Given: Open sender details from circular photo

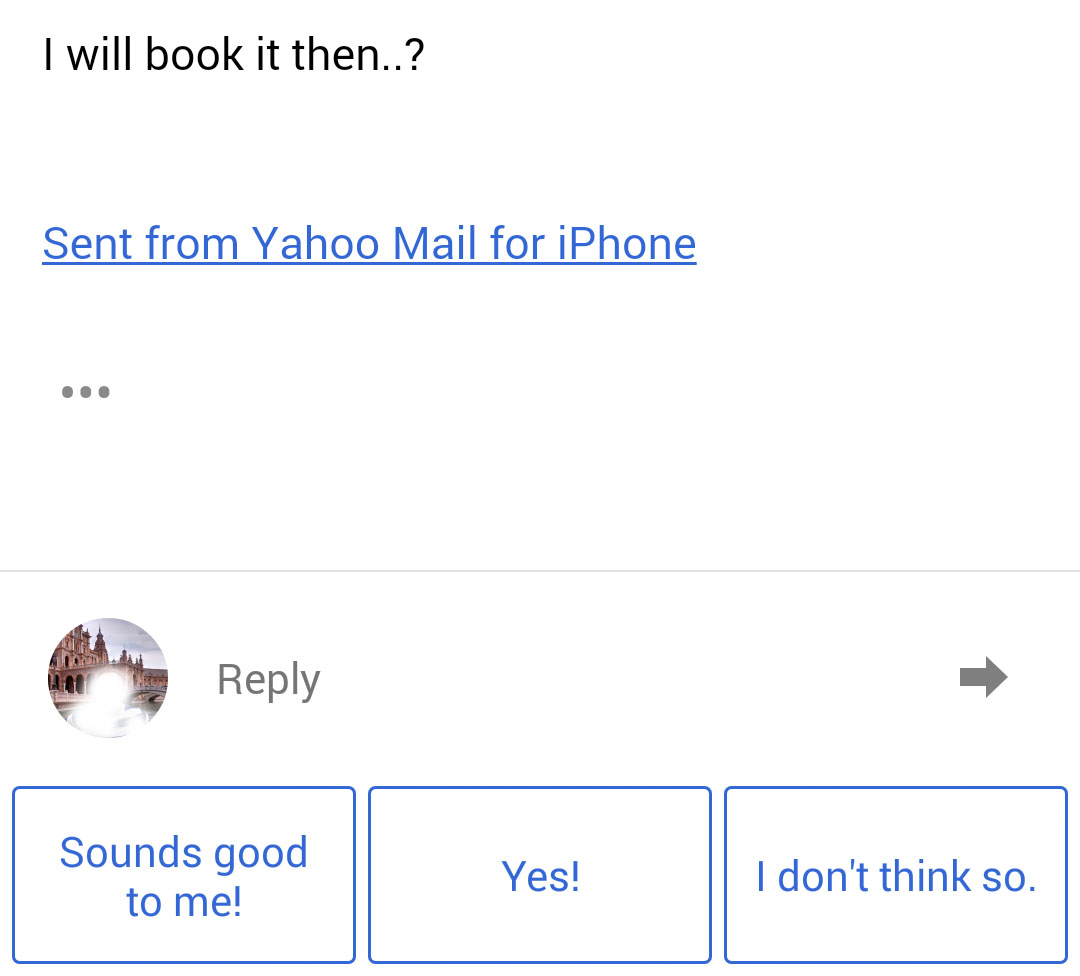Looking at the screenshot, I should tap(107, 677).
